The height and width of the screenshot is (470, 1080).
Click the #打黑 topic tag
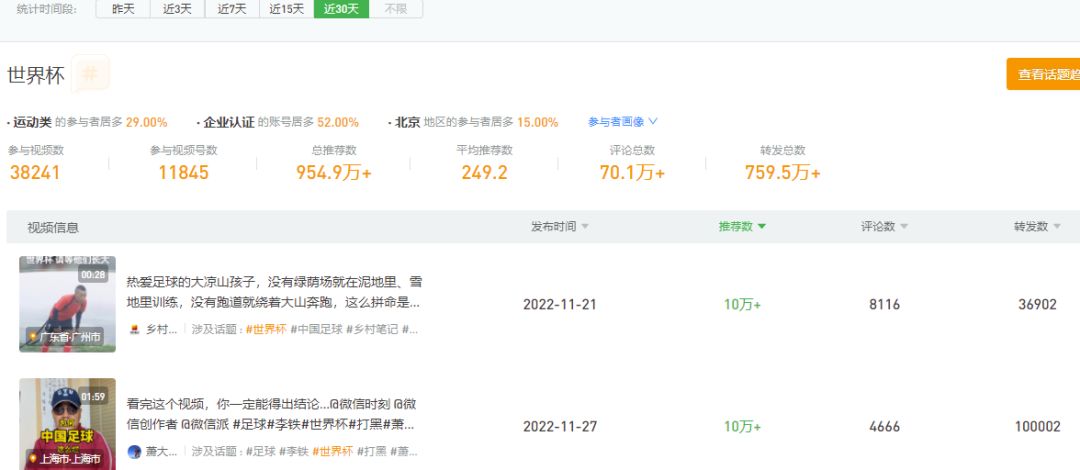pyautogui.click(x=371, y=452)
